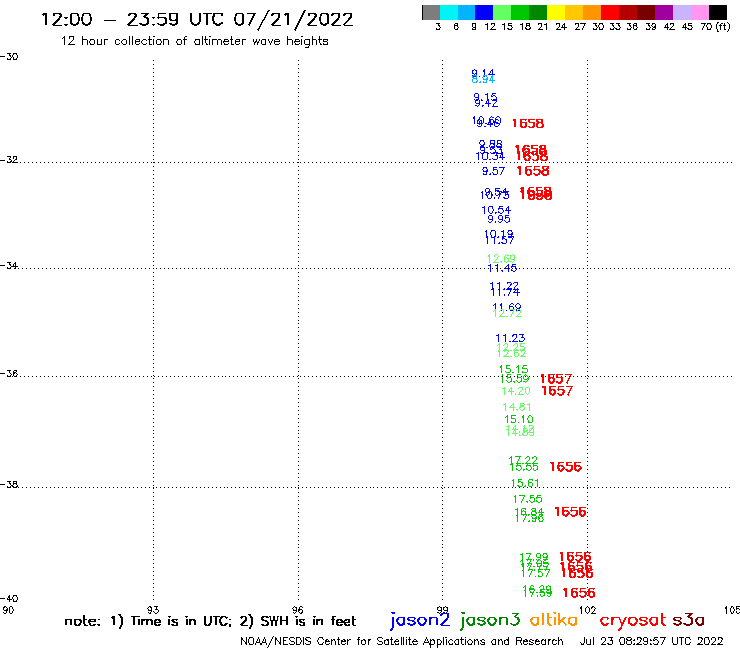
Task: Click the '-36' latitude axis label
Action: tap(9, 373)
